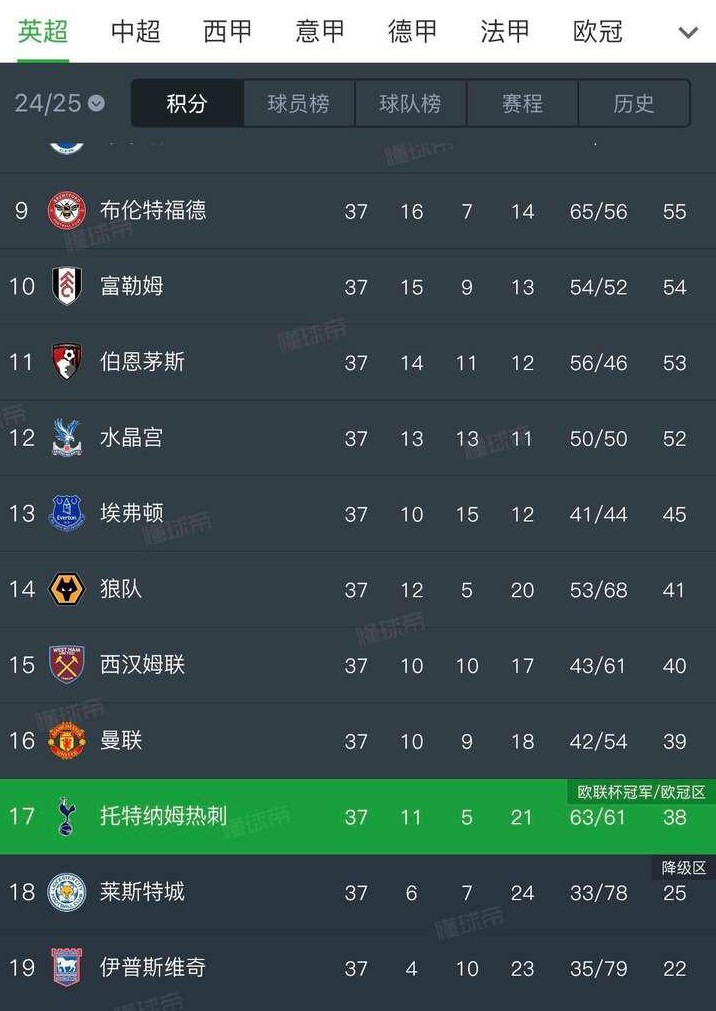This screenshot has height=1011, width=716.
Task: Select the 欧冠 league menu item
Action: tap(597, 31)
